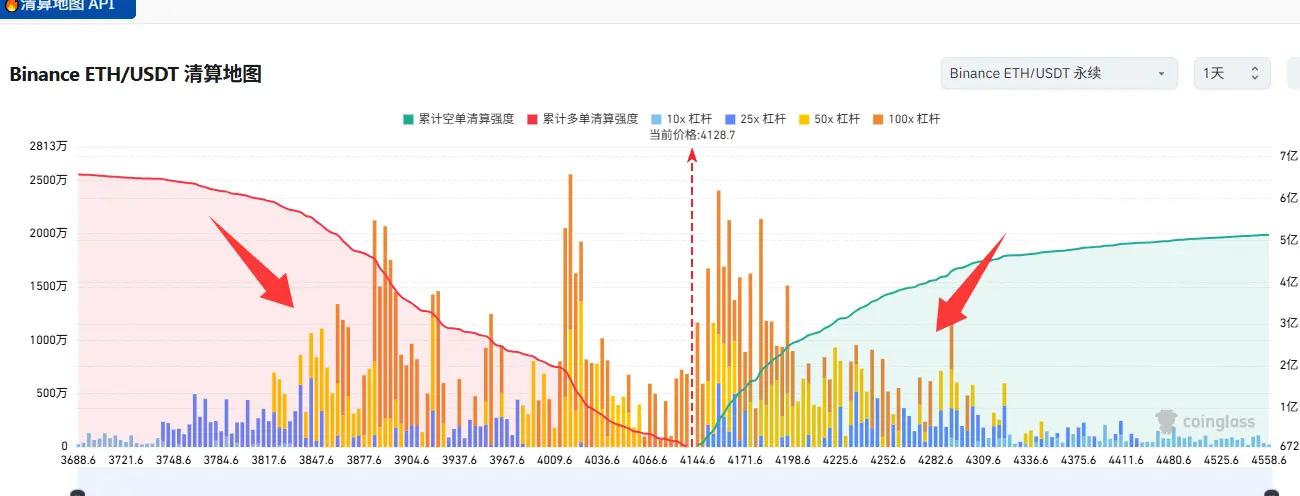This screenshot has width=1300, height=496.
Task: Open the 1天 time range selector
Action: pyautogui.click(x=1232, y=73)
